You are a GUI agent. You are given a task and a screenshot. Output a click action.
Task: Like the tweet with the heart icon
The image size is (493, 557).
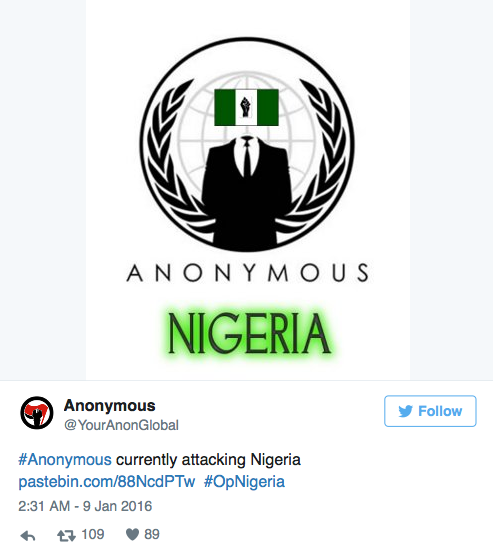point(133,534)
